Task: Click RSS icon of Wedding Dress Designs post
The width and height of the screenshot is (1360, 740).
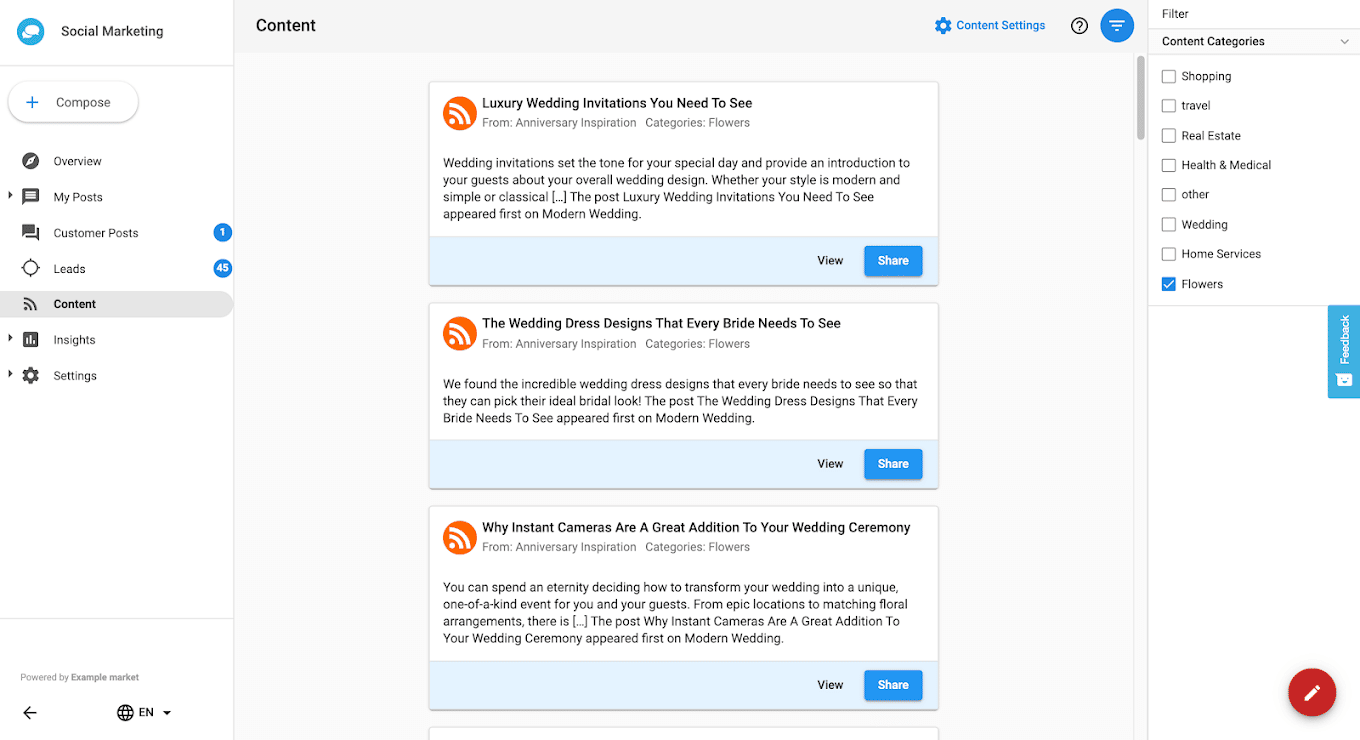Action: pos(459,334)
